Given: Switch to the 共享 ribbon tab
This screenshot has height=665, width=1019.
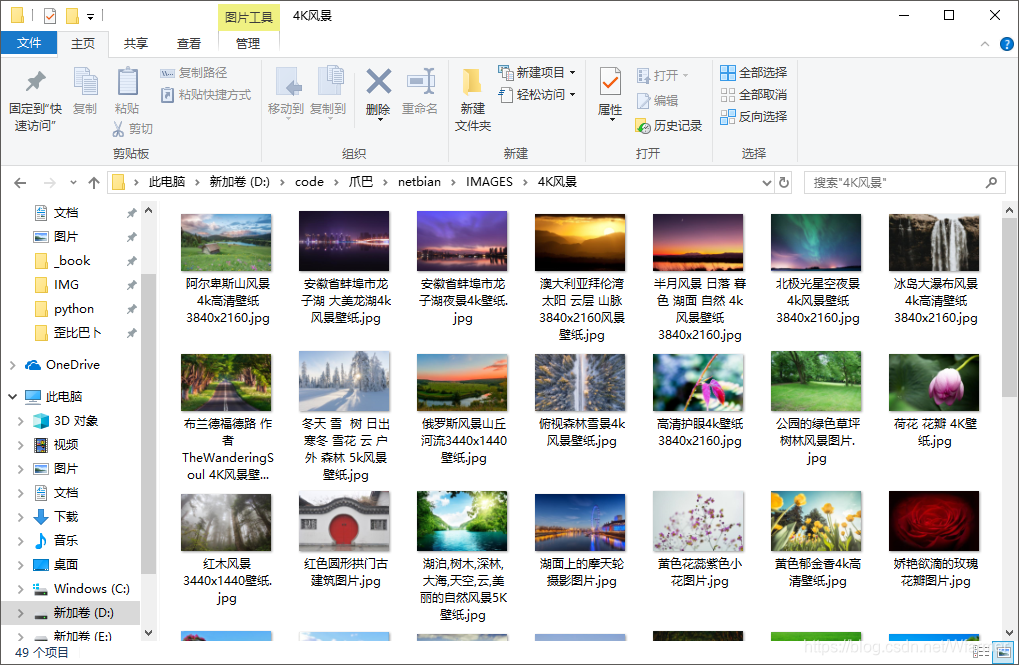Looking at the screenshot, I should pos(136,44).
